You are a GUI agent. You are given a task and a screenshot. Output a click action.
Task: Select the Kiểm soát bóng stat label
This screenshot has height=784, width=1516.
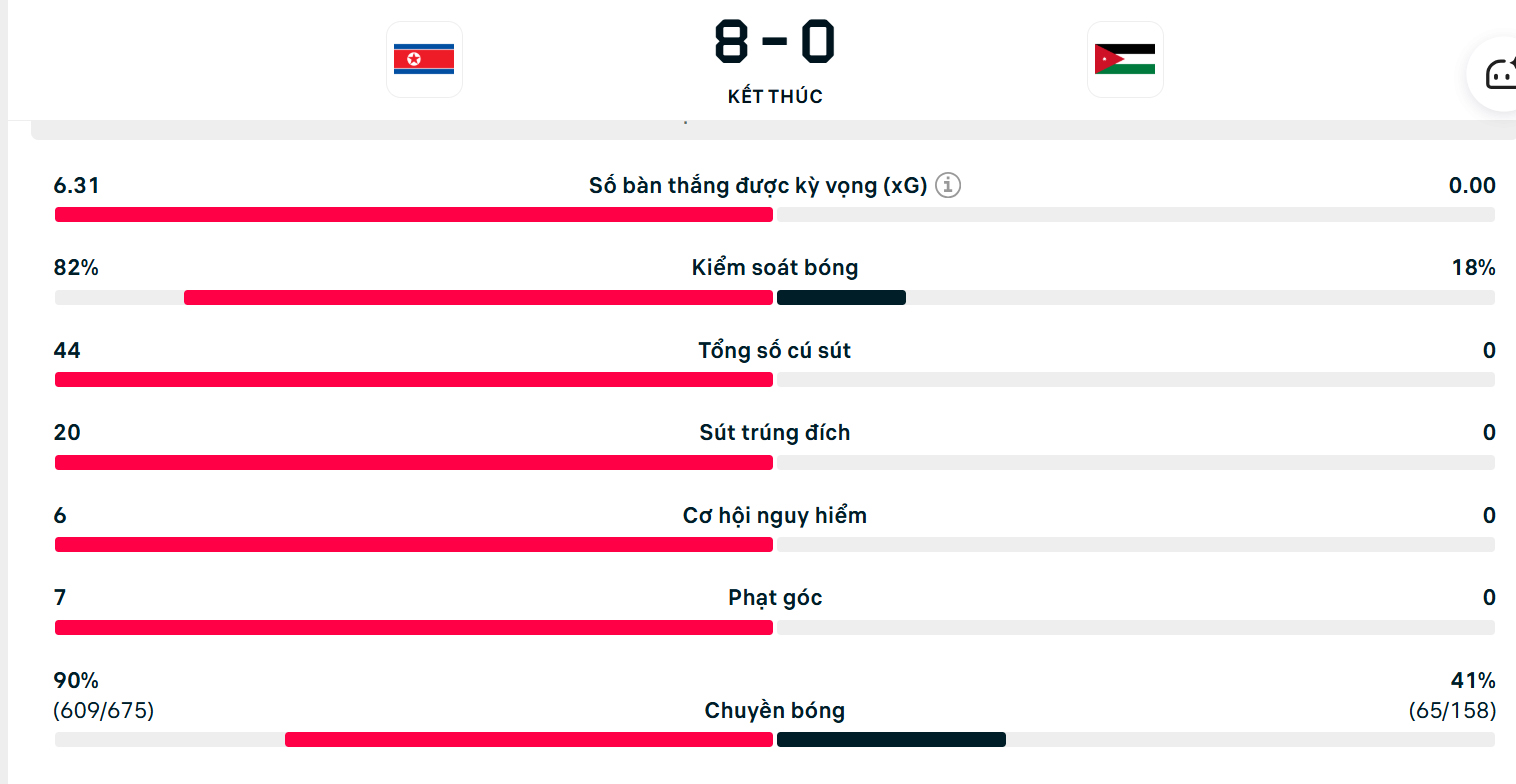click(x=775, y=268)
